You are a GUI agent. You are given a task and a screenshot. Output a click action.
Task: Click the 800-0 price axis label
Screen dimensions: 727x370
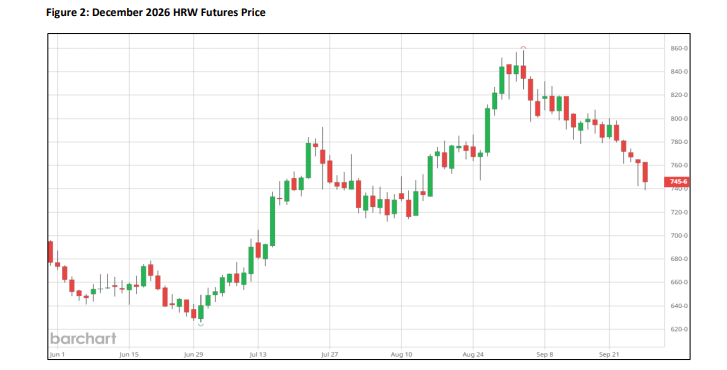coord(679,119)
